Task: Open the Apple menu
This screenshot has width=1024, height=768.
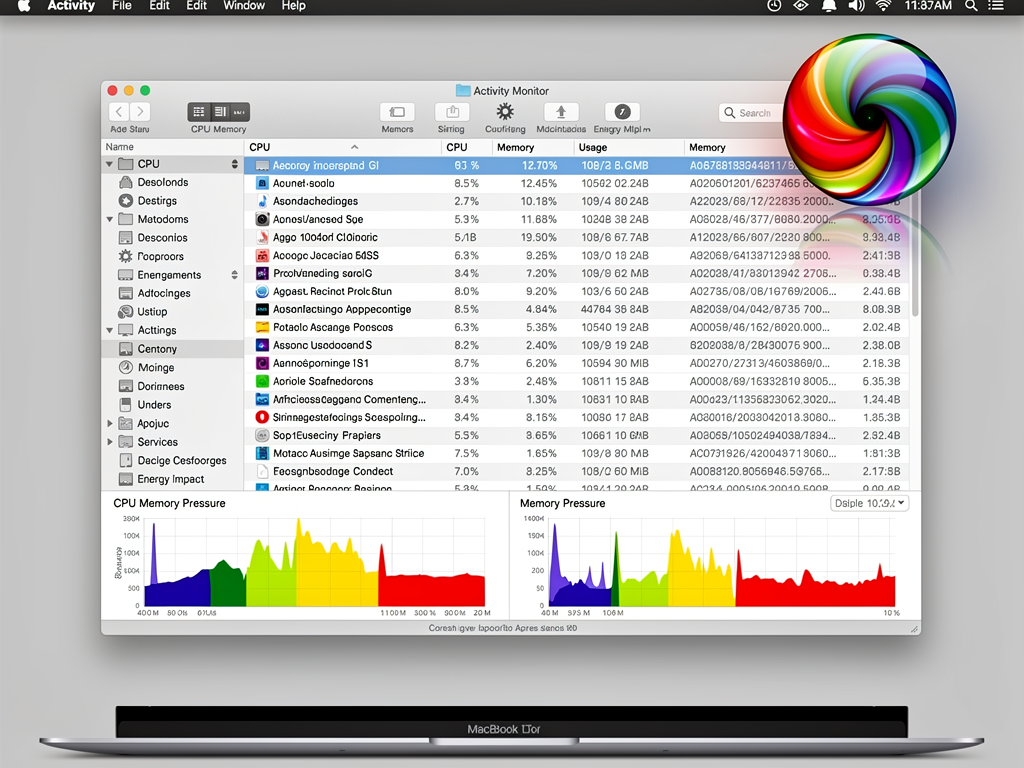Action: (24, 6)
